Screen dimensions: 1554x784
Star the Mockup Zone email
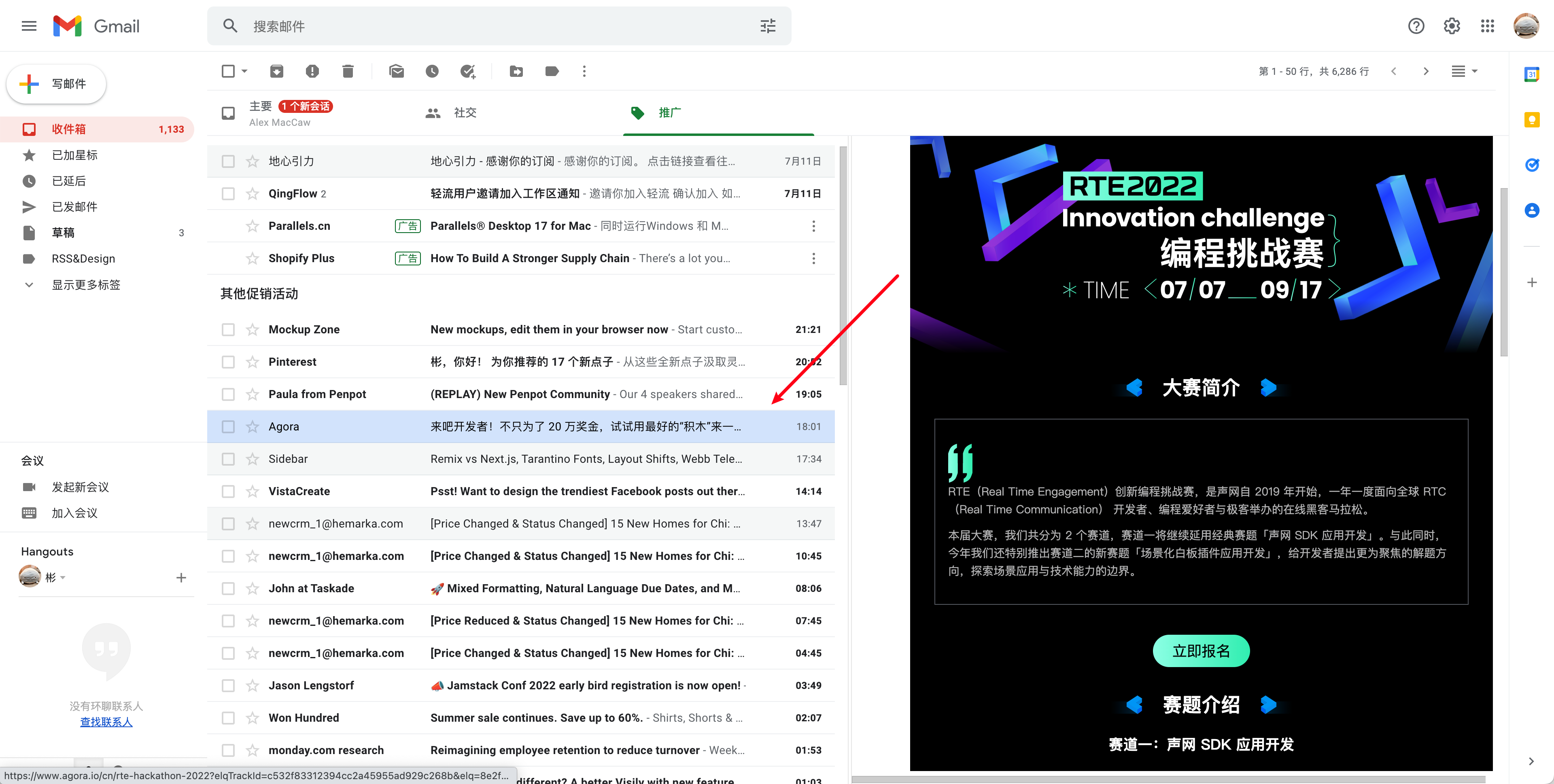[x=252, y=329]
